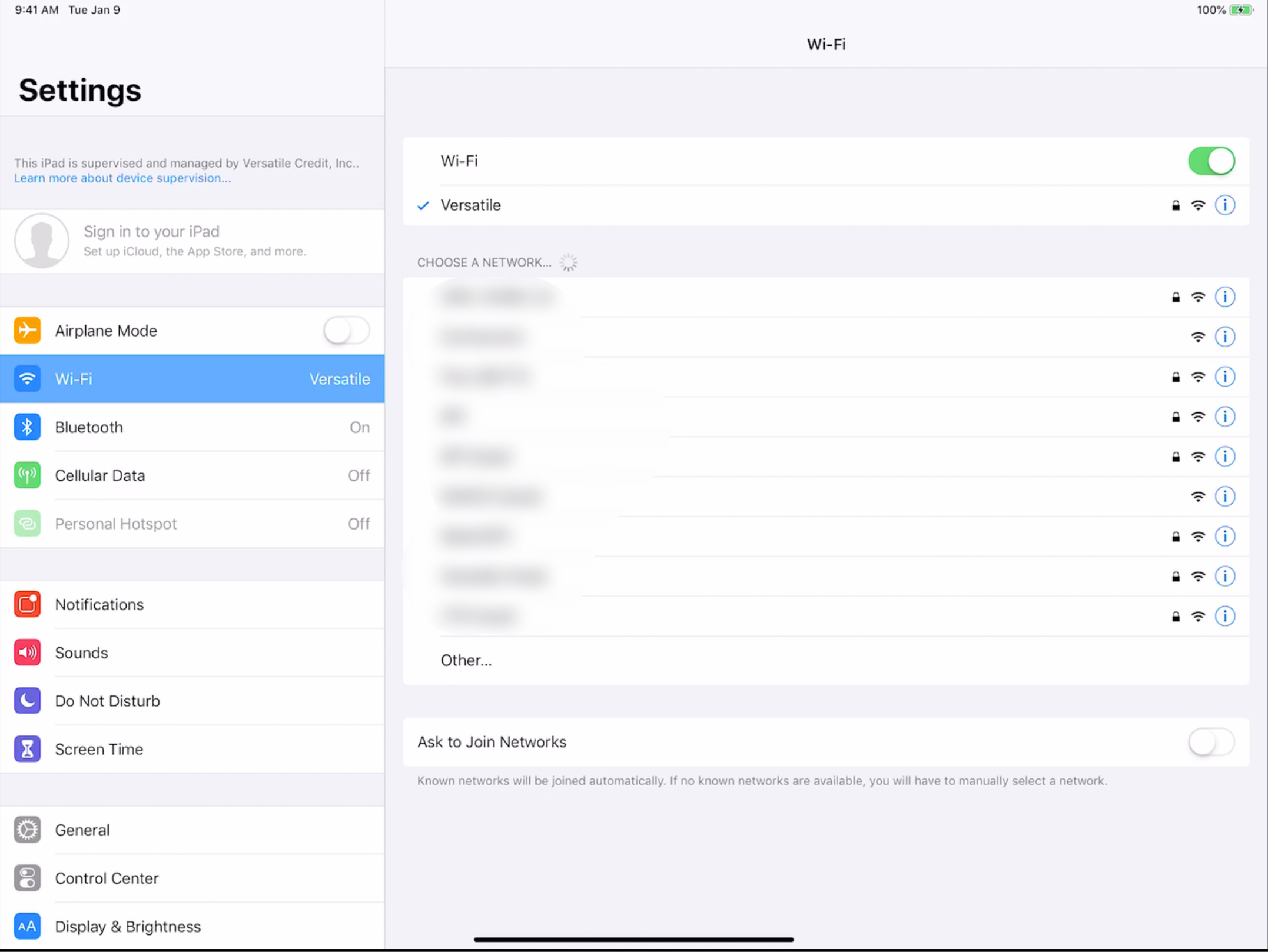Screen dimensions: 1268x952
Task: Tap the Control Center icon
Action: [x=27, y=878]
